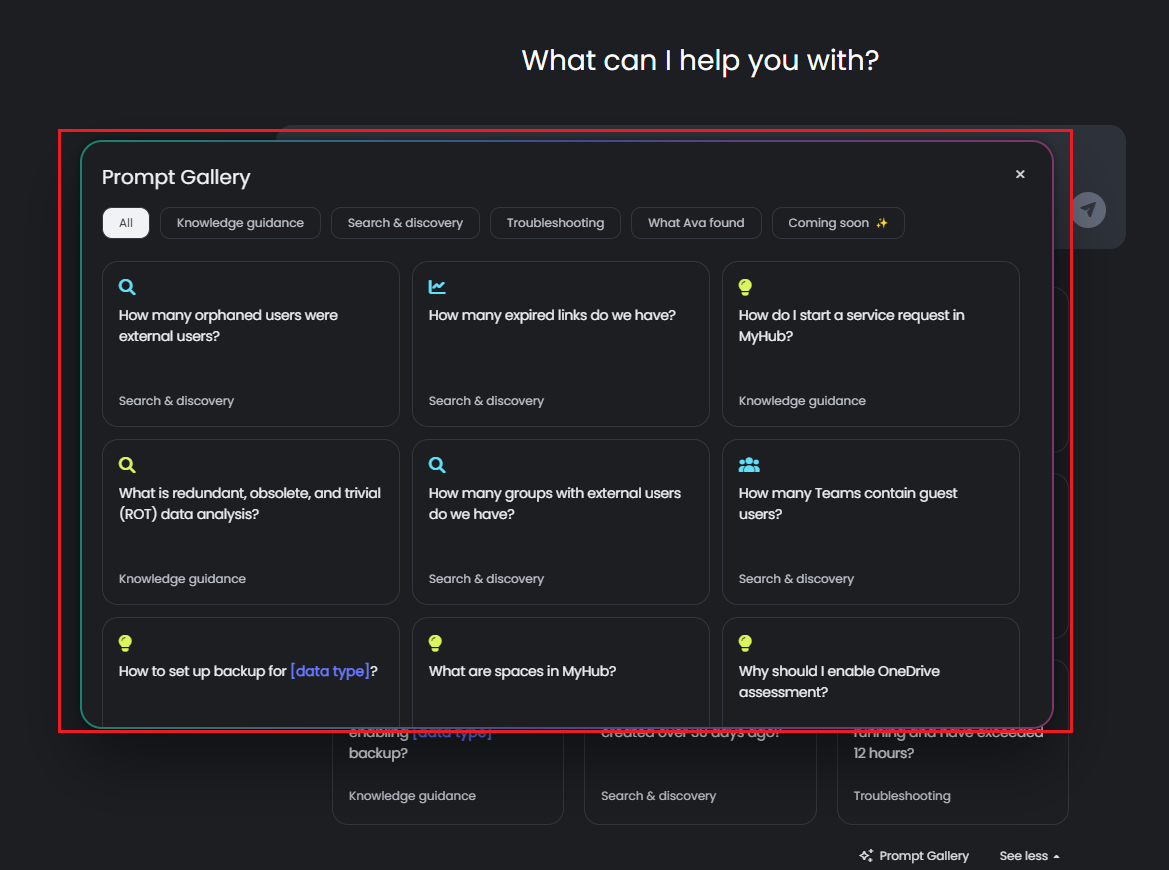This screenshot has height=870, width=1169.
Task: Open the What Ava found filter
Action: pyautogui.click(x=696, y=223)
